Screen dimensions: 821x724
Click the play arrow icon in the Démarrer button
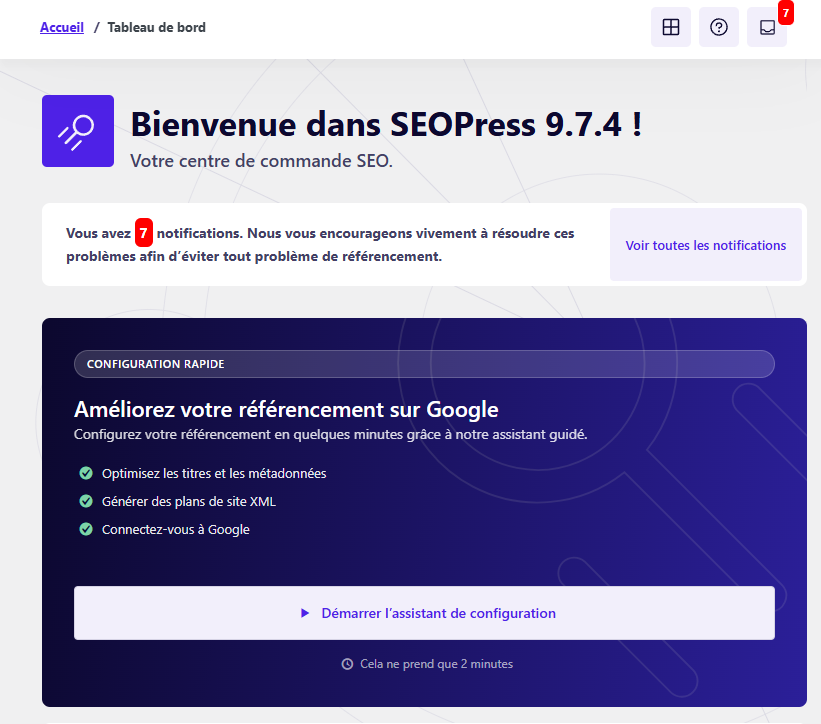305,613
